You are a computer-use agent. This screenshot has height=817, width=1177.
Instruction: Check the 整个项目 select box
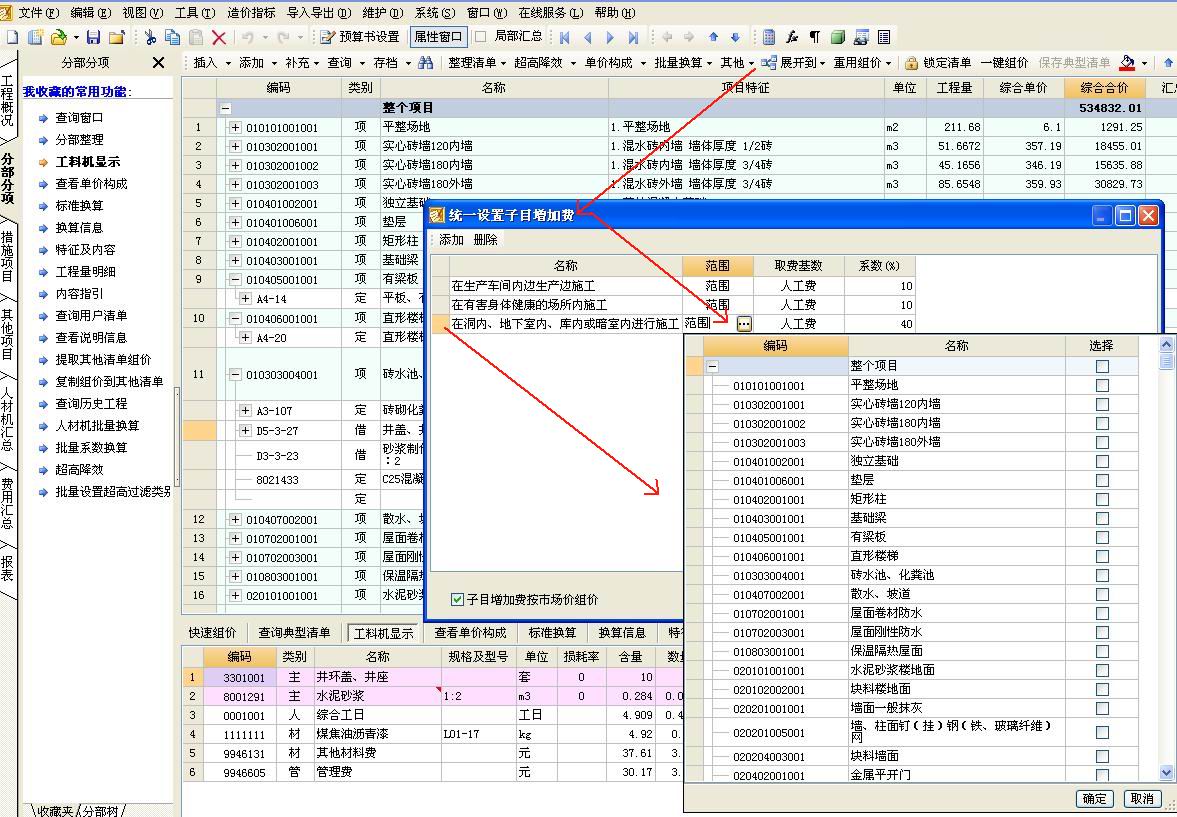pyautogui.click(x=1102, y=366)
